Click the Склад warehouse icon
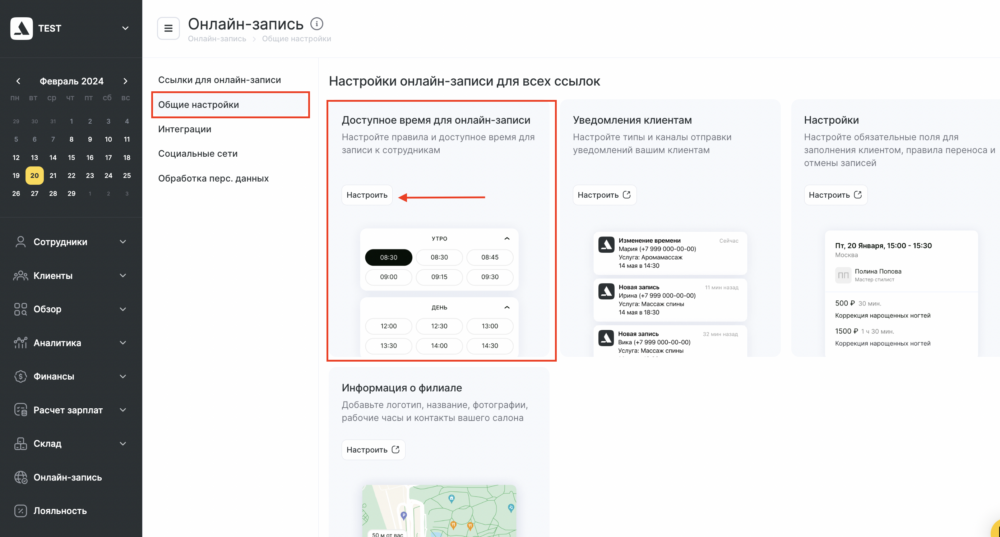This screenshot has height=537, width=1000. [x=20, y=444]
